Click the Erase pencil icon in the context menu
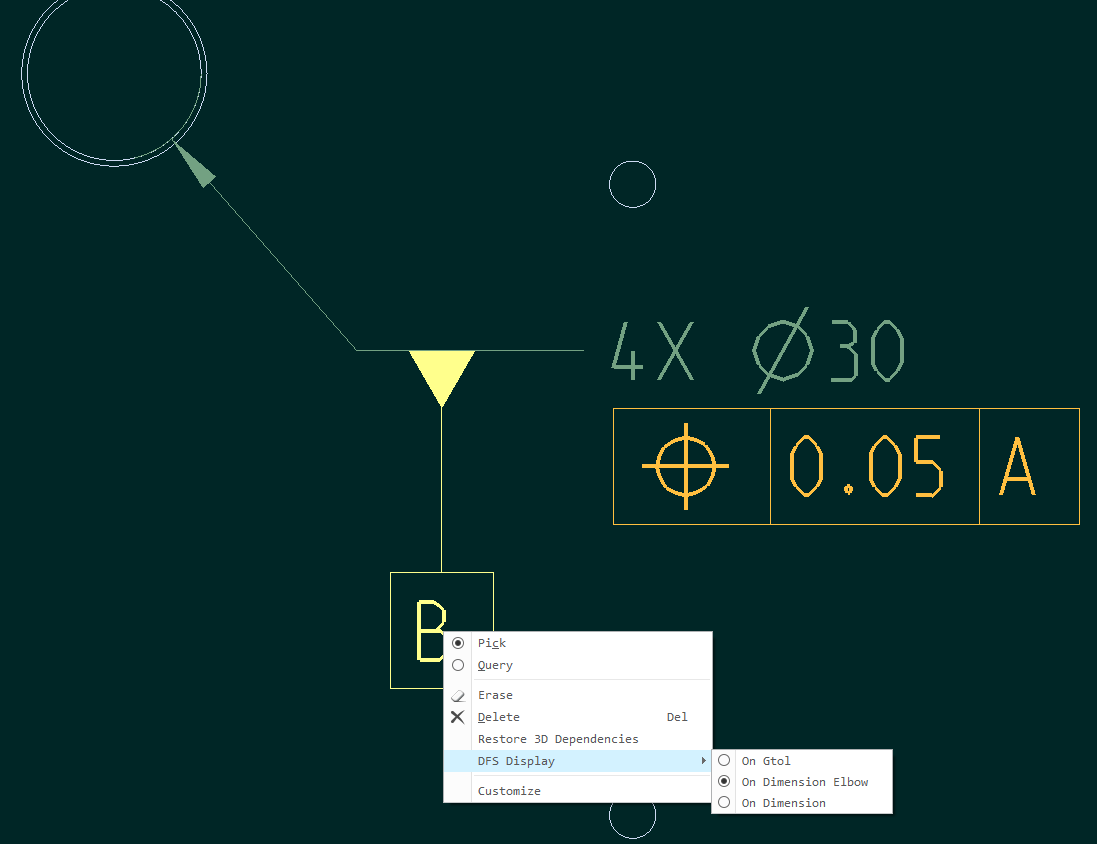 tap(458, 695)
